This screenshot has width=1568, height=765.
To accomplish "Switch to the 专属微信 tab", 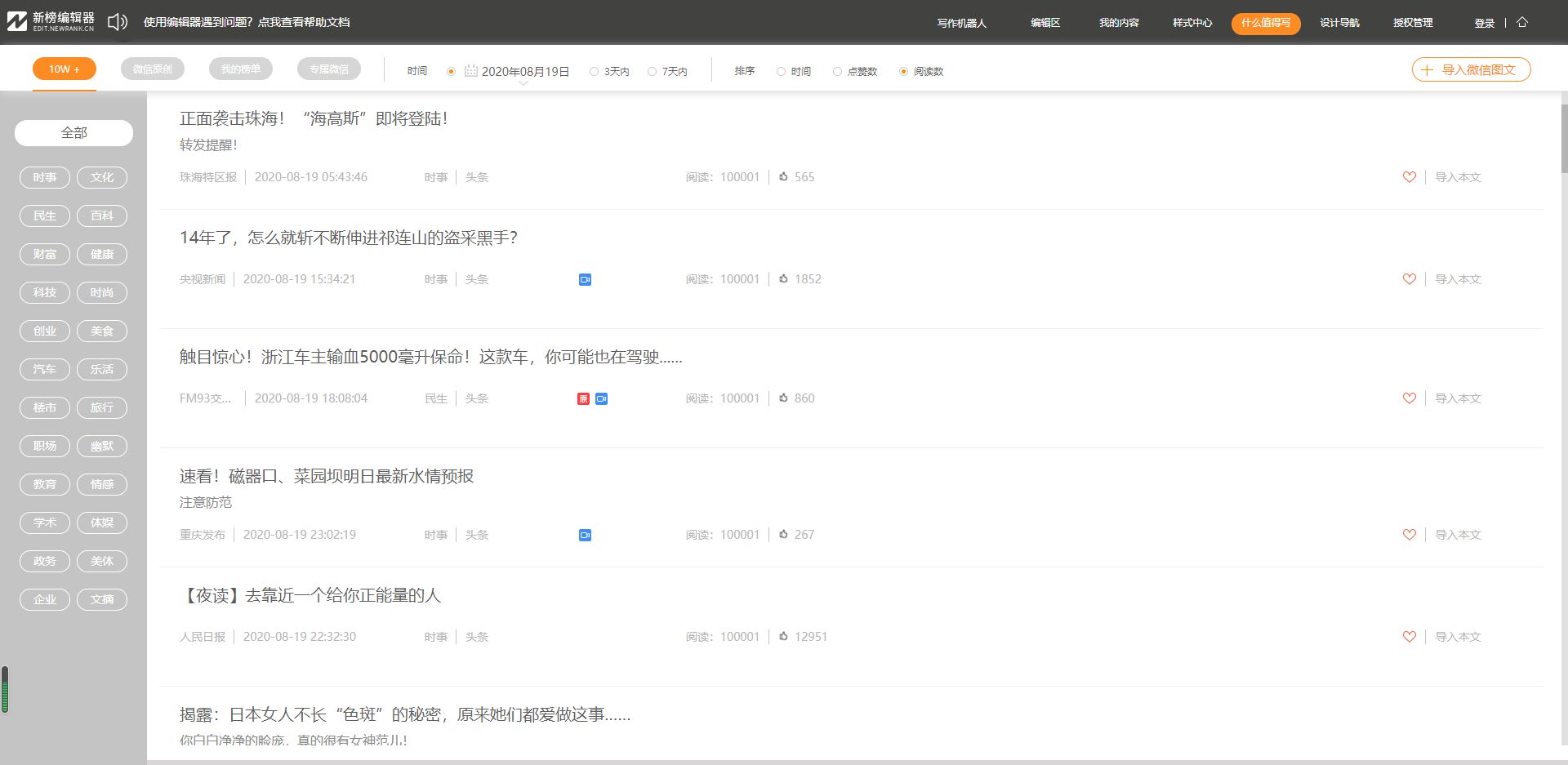I will click(x=329, y=69).
